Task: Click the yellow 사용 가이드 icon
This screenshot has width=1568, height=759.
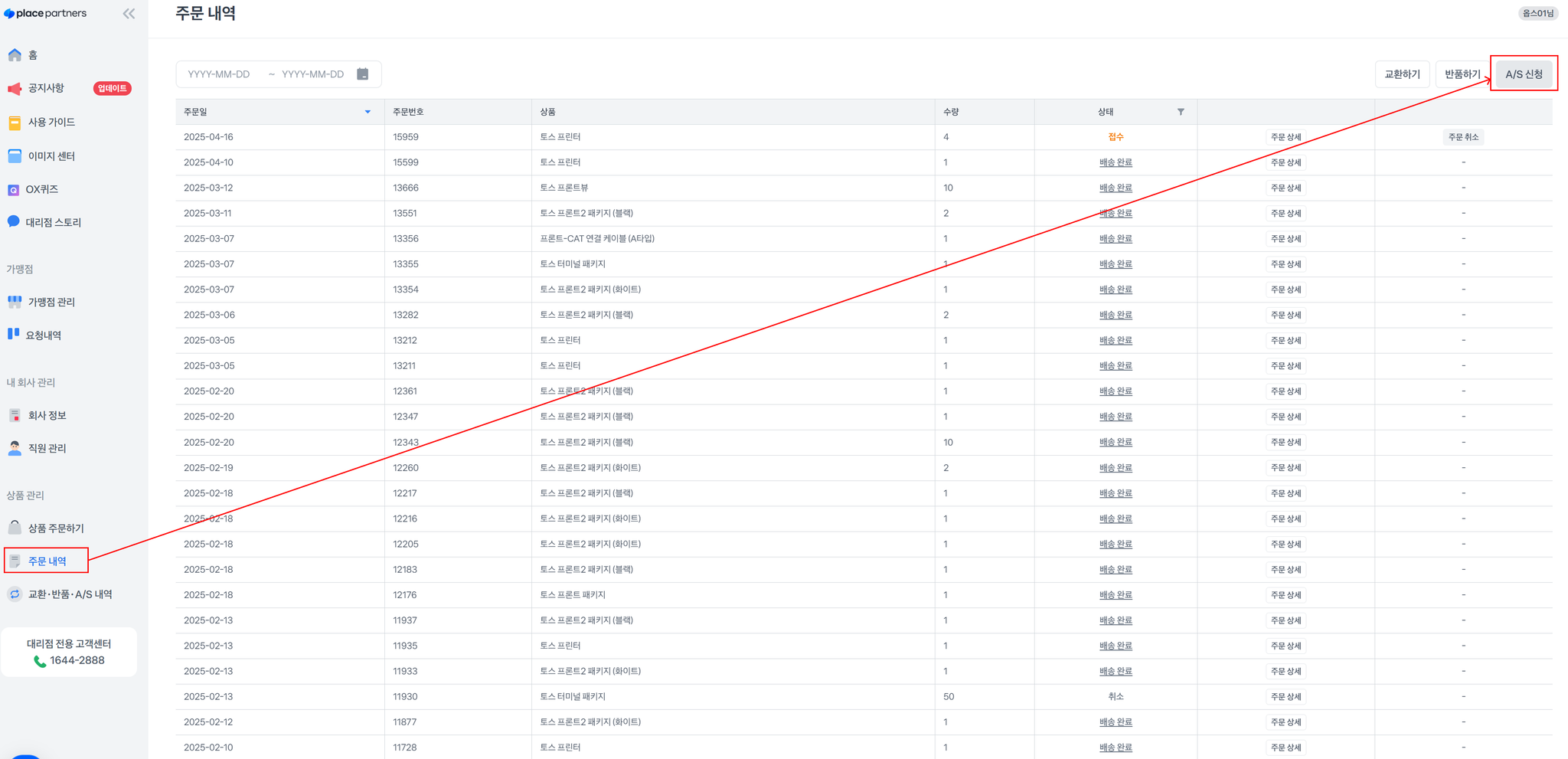Action: click(x=15, y=123)
